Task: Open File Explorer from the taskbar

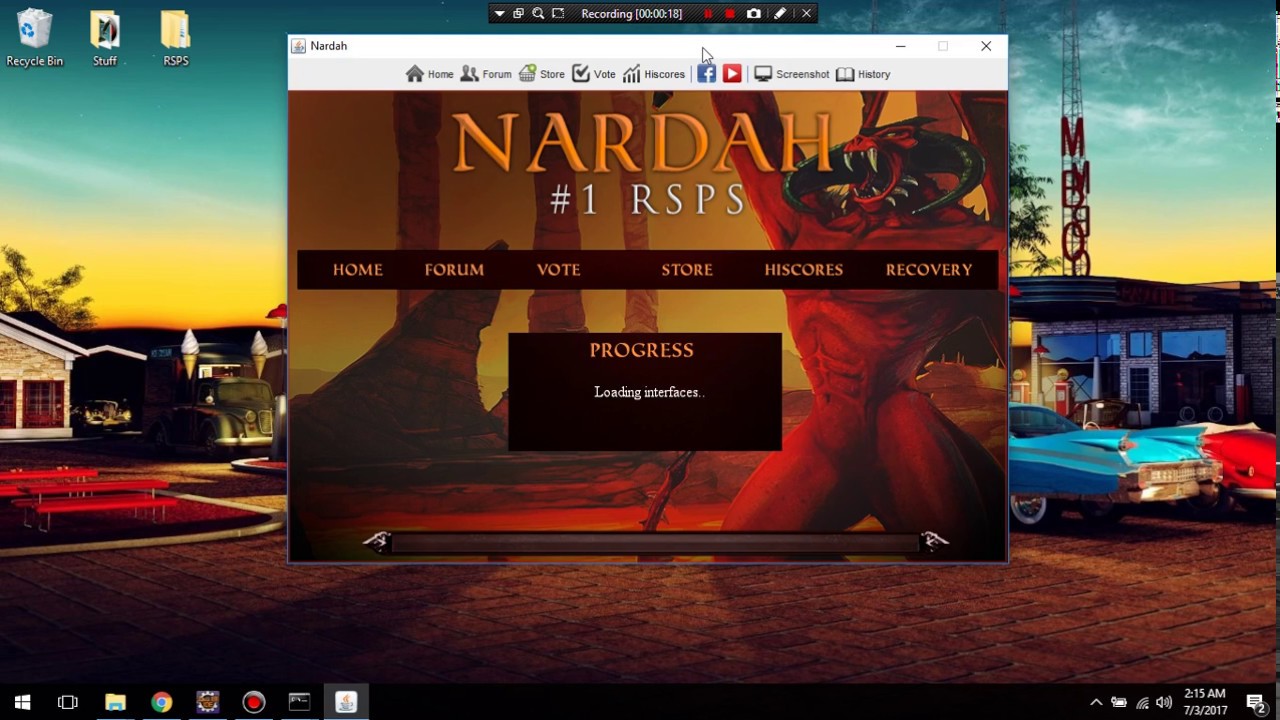Action: pos(115,702)
